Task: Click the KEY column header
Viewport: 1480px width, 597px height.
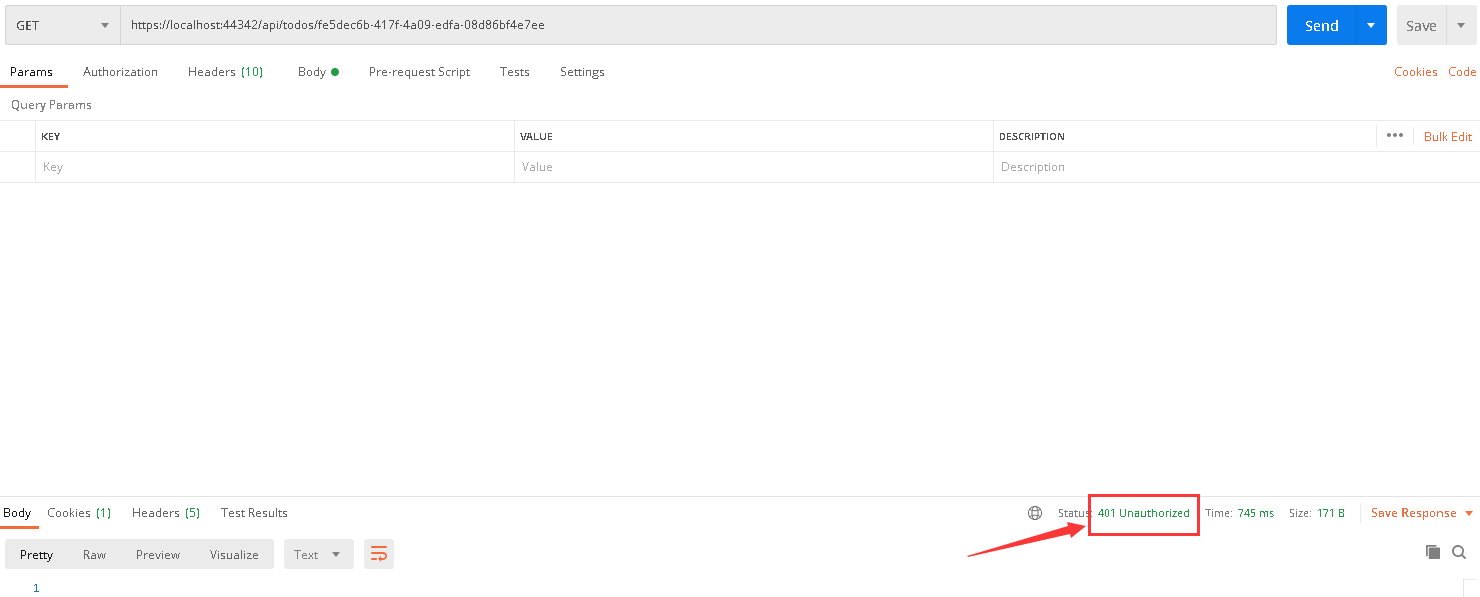Action: 50,136
